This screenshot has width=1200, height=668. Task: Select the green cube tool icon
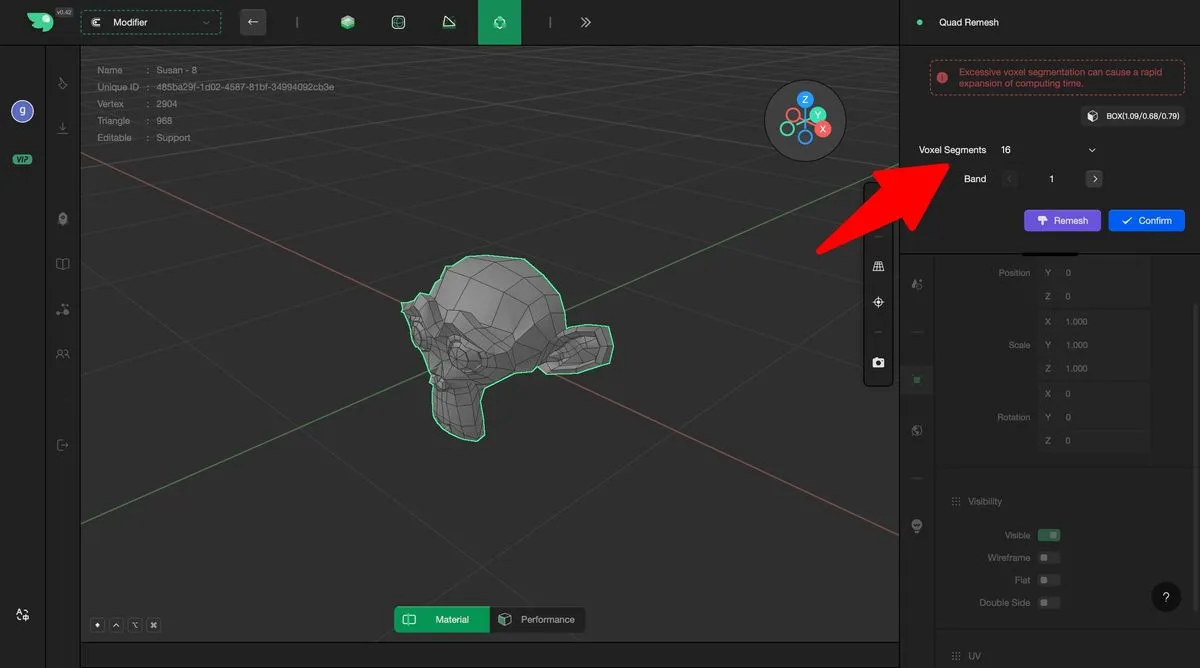[347, 22]
